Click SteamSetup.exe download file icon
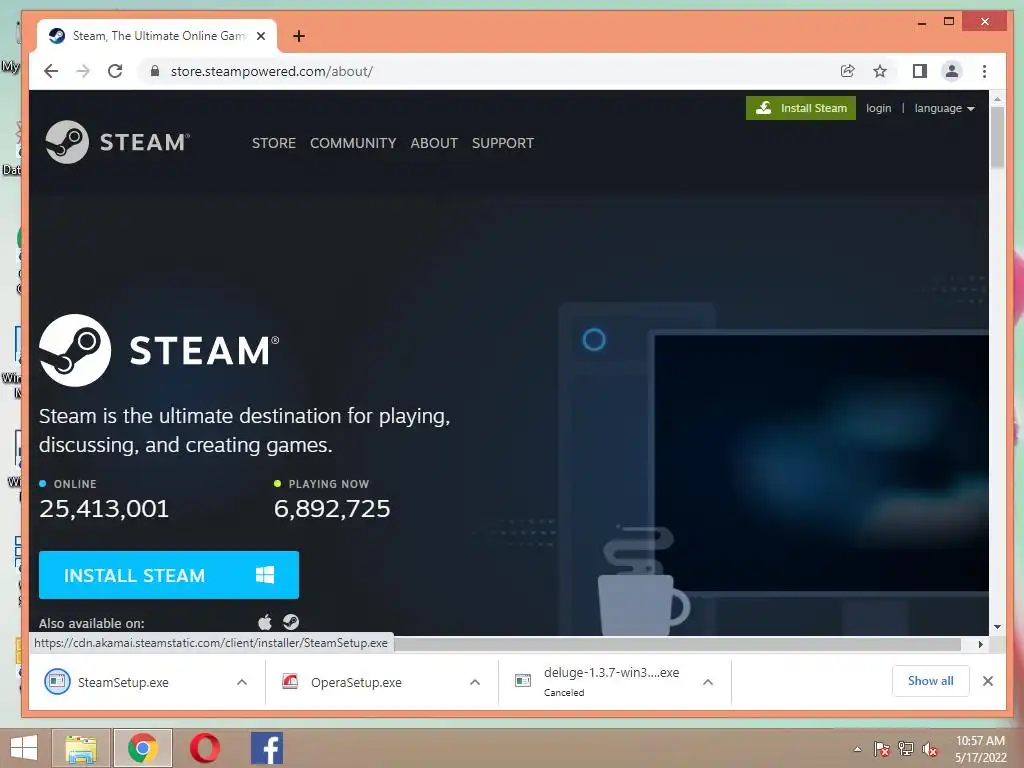The height and width of the screenshot is (768, 1024). pyautogui.click(x=57, y=682)
